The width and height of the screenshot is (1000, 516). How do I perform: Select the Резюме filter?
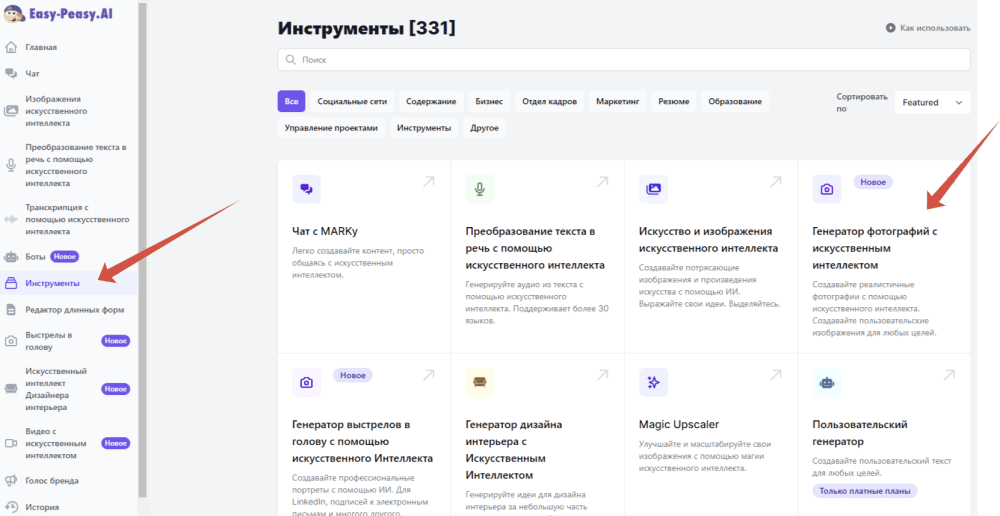tap(673, 101)
